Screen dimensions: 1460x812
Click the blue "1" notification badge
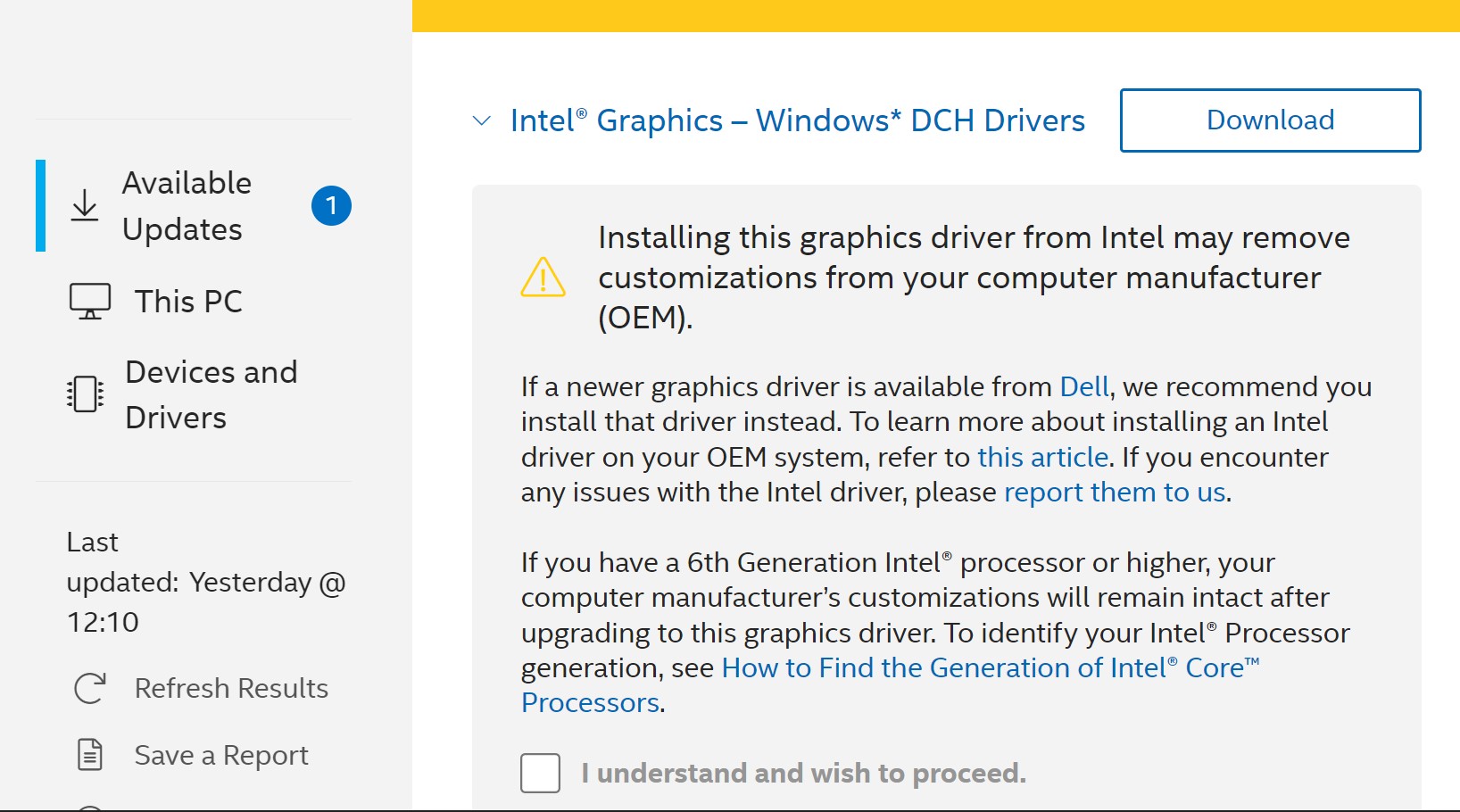tap(332, 204)
